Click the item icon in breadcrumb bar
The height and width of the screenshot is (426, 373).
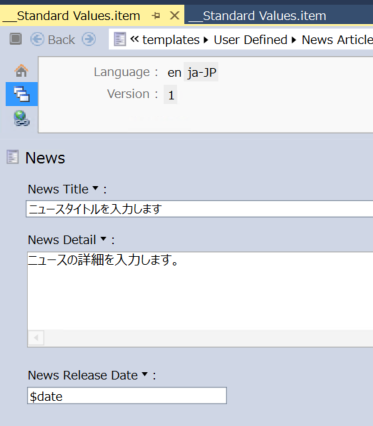pyautogui.click(x=120, y=39)
